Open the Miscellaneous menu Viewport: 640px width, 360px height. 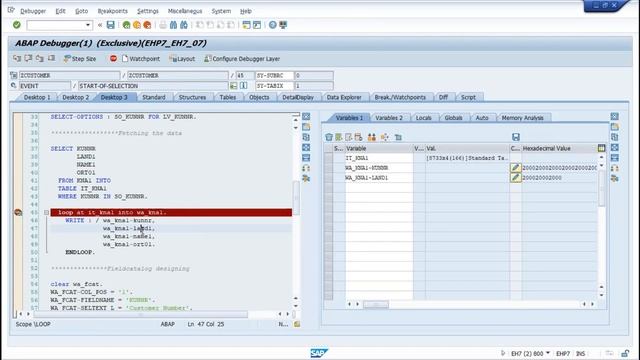(185, 11)
